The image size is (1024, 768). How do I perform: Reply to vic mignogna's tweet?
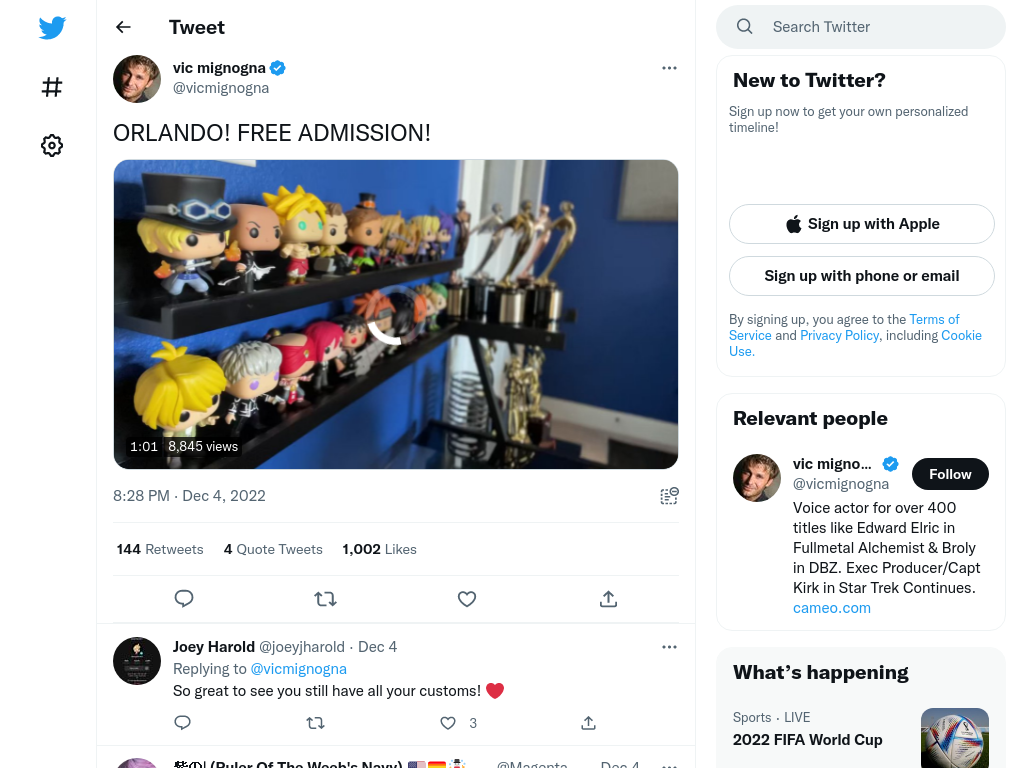point(184,599)
